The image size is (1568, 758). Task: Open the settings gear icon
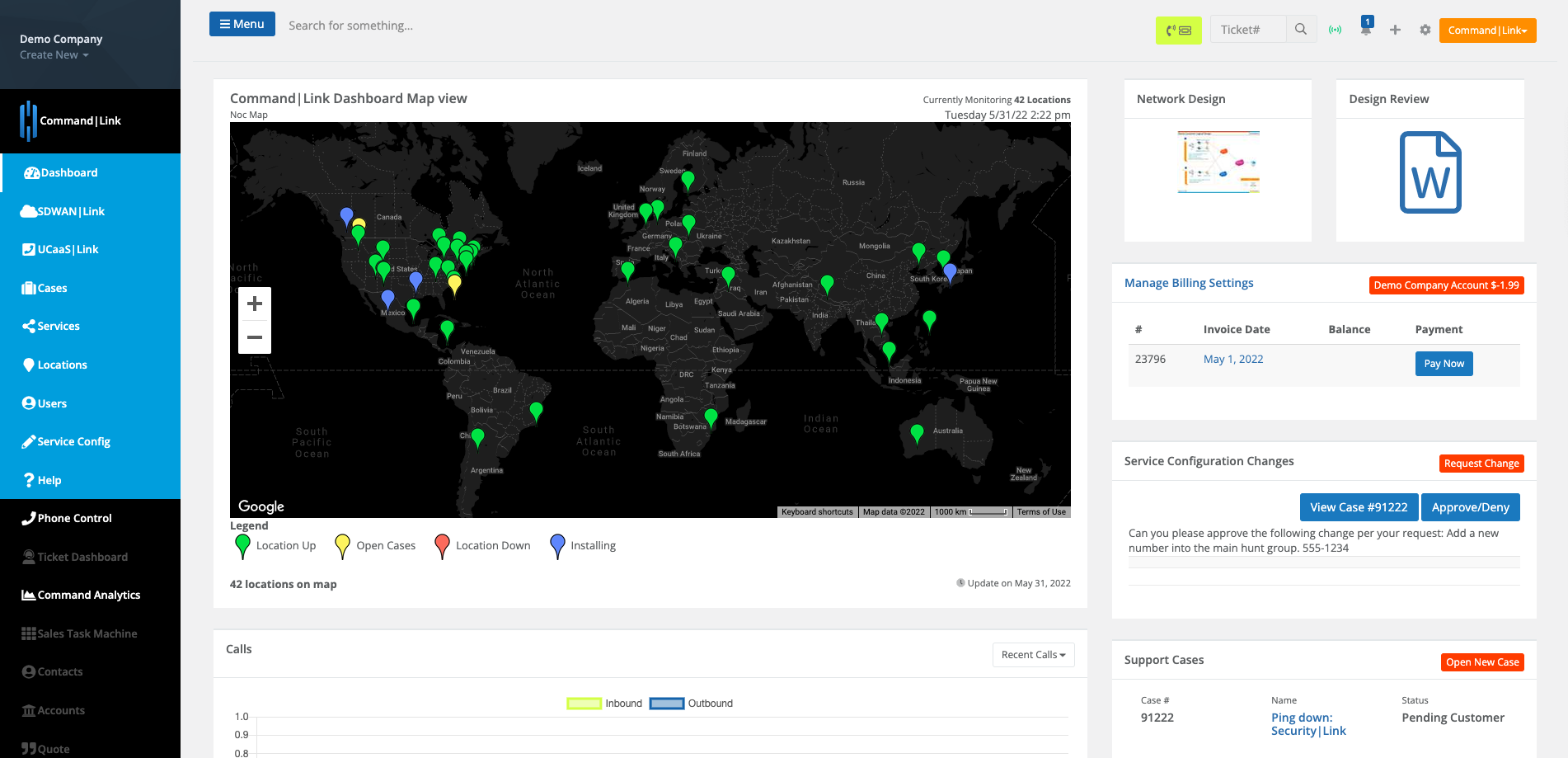point(1425,30)
